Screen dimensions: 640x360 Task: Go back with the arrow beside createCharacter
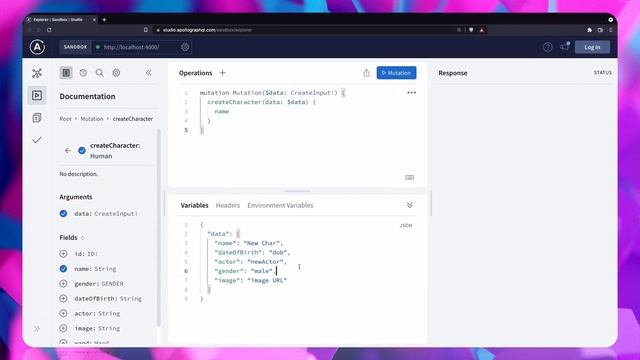[x=68, y=151]
